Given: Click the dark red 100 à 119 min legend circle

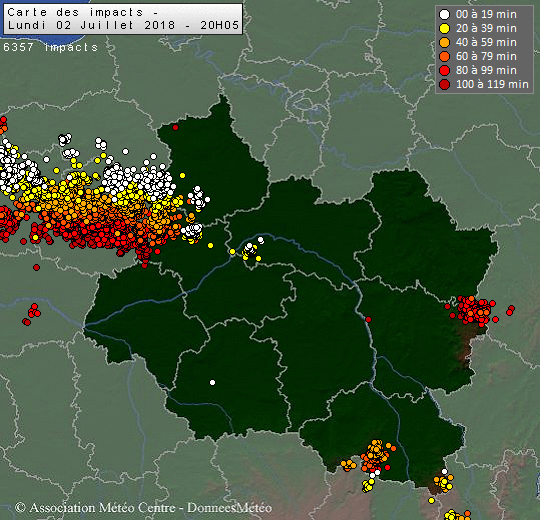Looking at the screenshot, I should pos(445,84).
